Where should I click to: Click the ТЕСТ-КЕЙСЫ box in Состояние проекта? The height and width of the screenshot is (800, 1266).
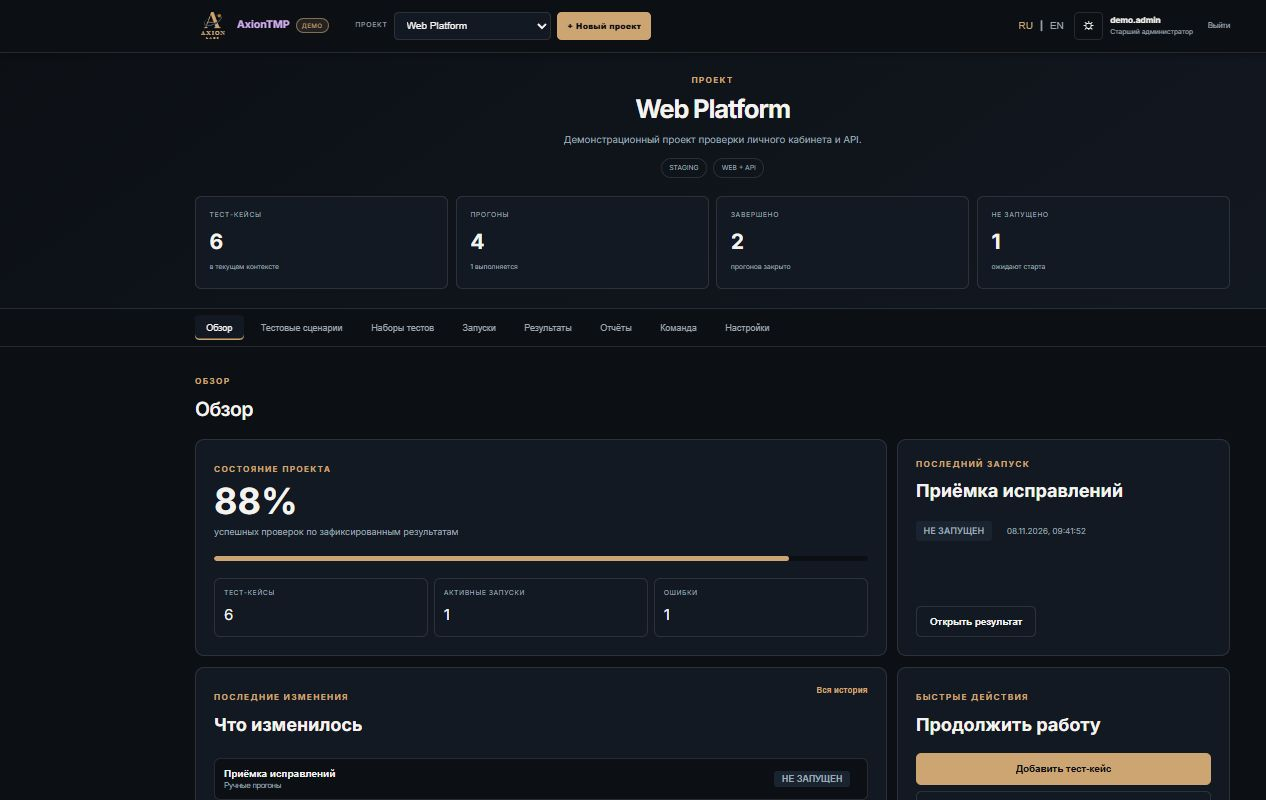click(321, 607)
